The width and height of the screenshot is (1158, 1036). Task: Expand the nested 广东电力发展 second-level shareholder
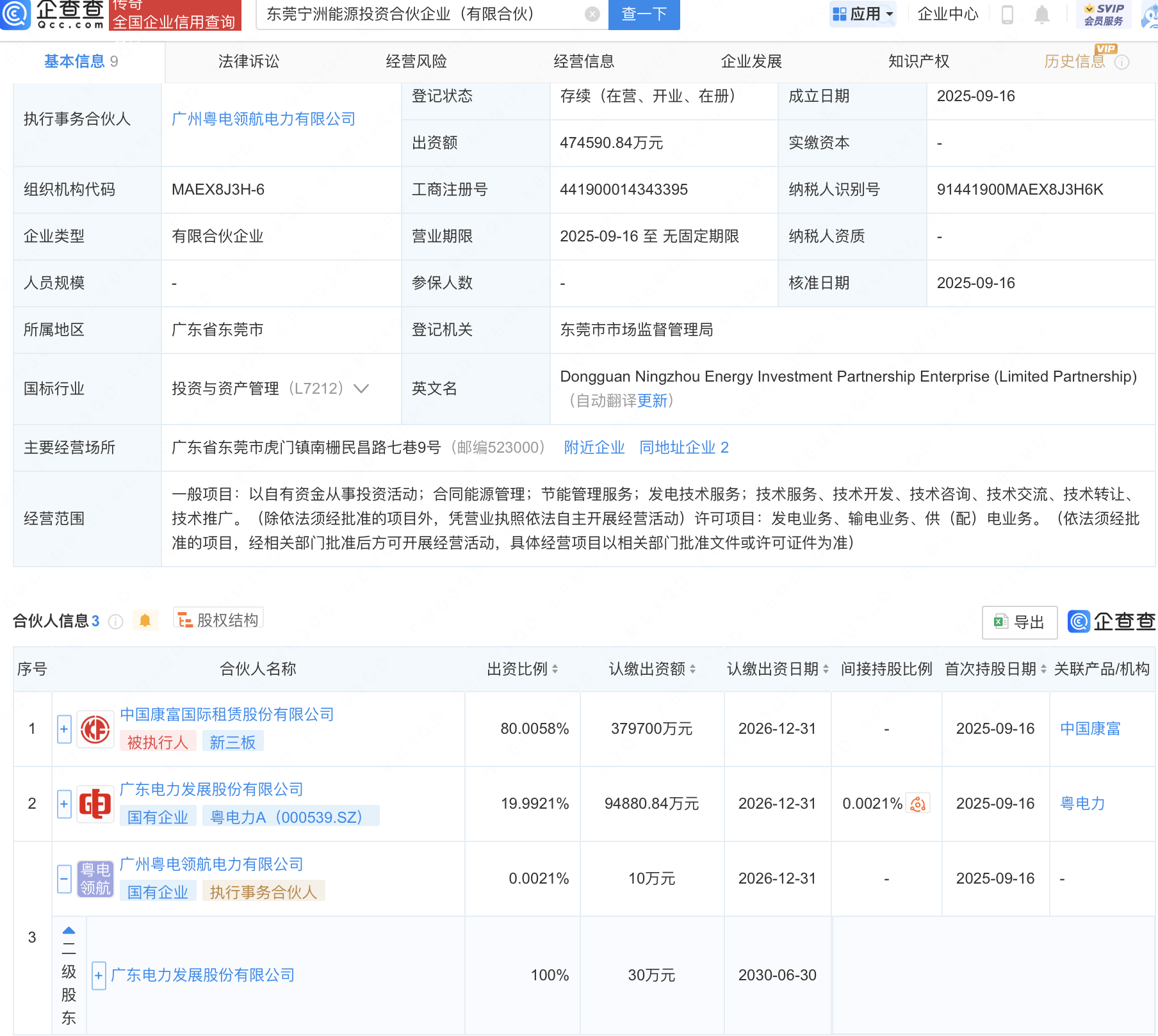99,976
